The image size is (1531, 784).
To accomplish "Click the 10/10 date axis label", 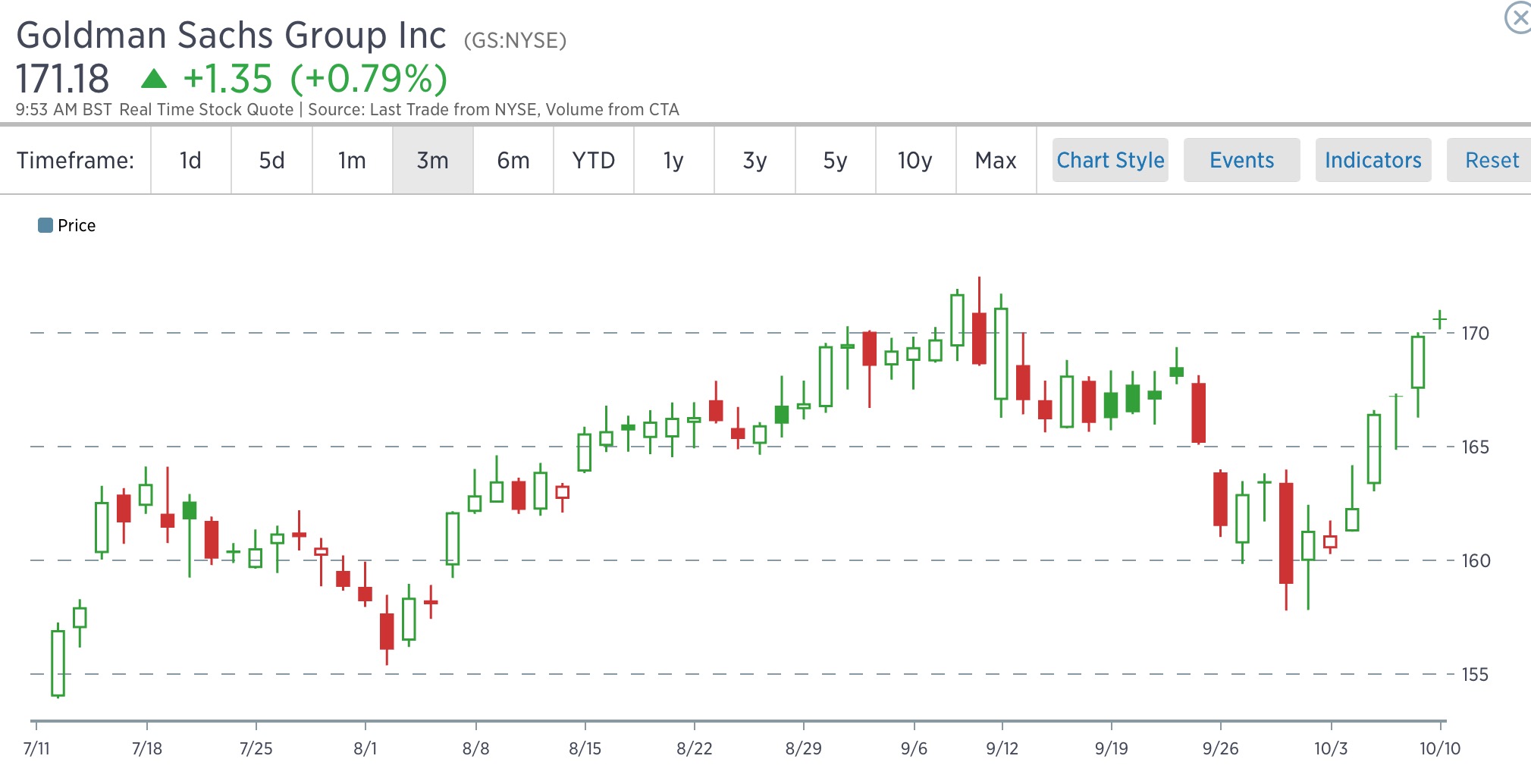I will 1440,748.
